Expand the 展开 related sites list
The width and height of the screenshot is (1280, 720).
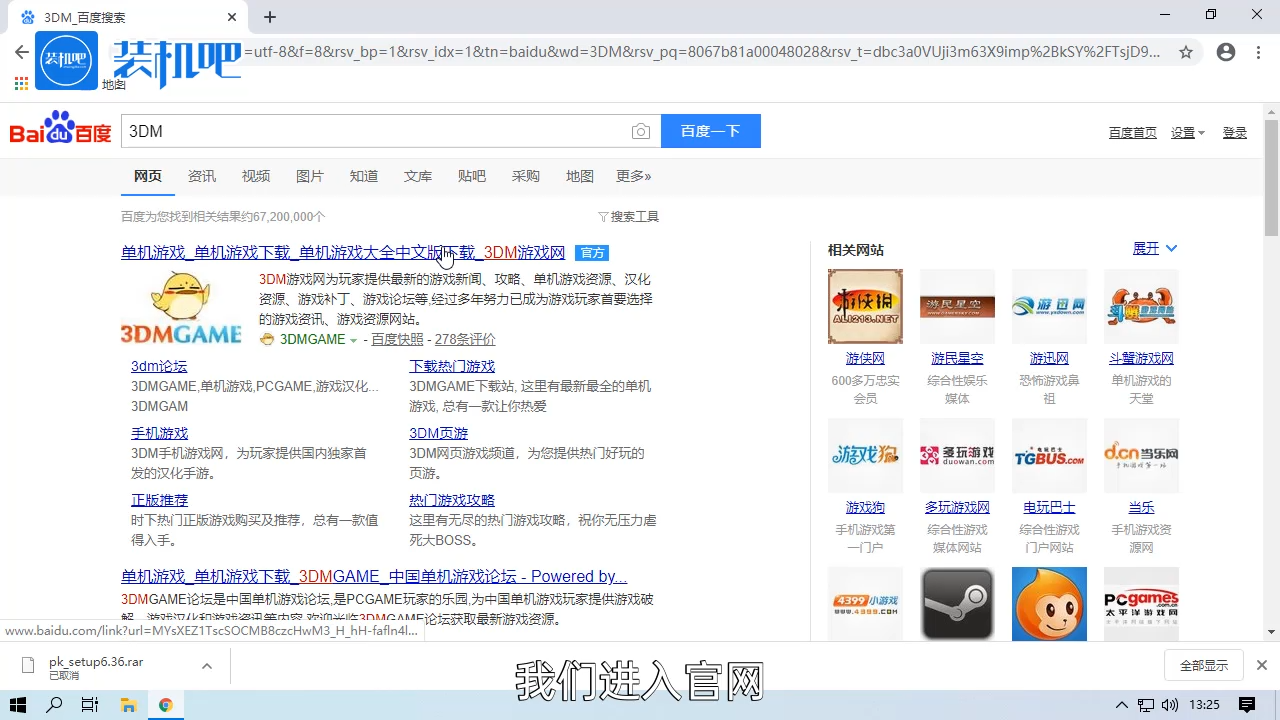(1155, 249)
